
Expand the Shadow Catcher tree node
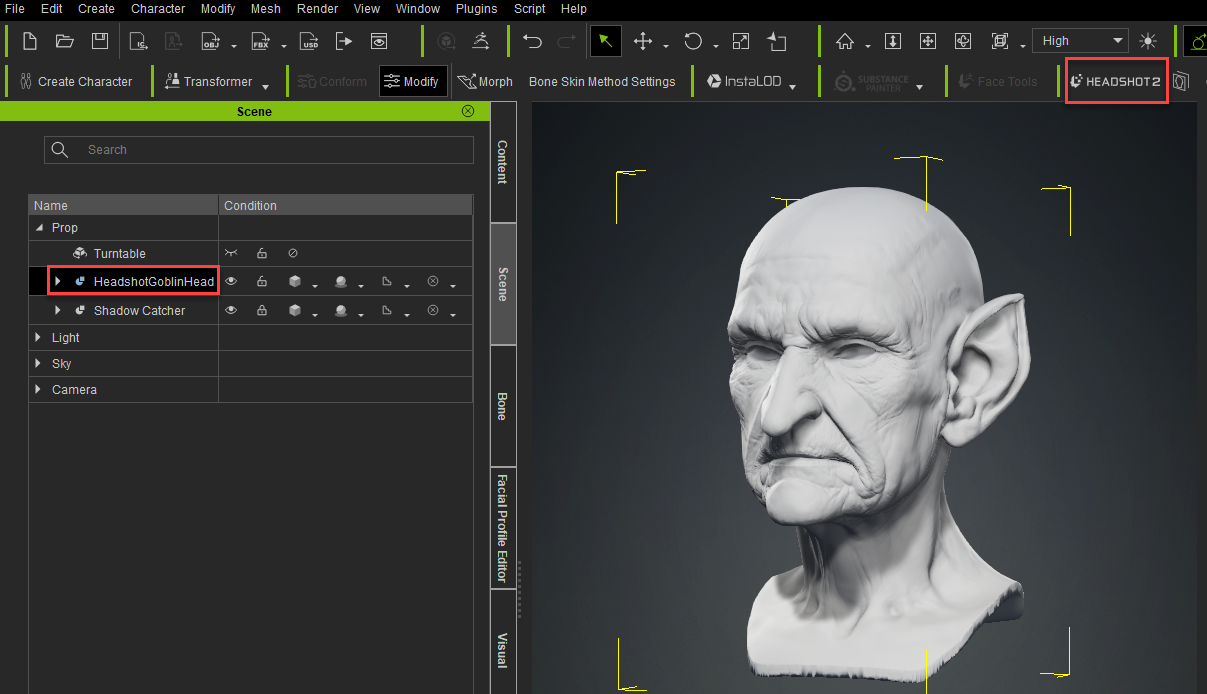58,310
